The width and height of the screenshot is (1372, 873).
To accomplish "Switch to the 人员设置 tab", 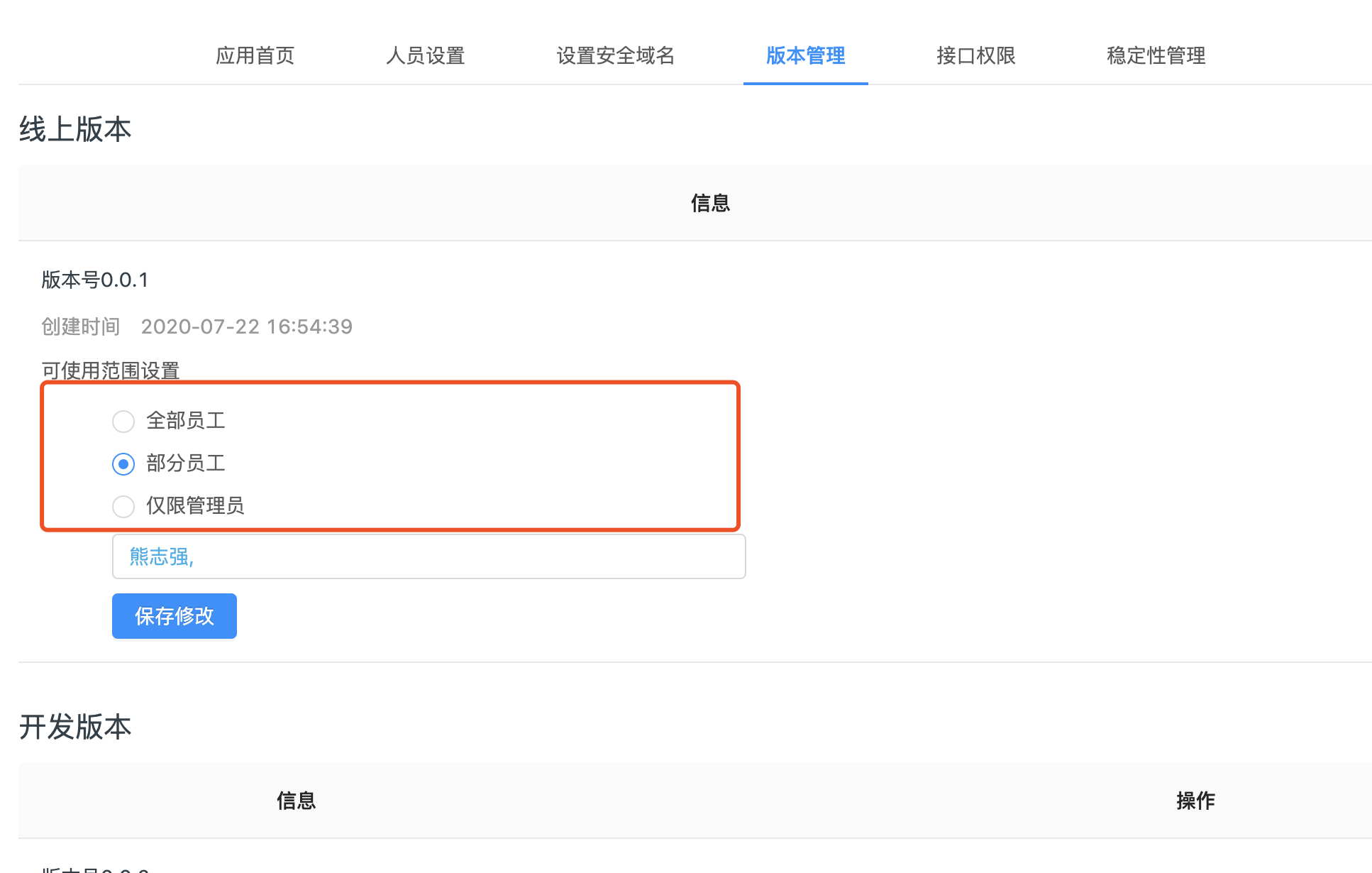I will coord(425,55).
